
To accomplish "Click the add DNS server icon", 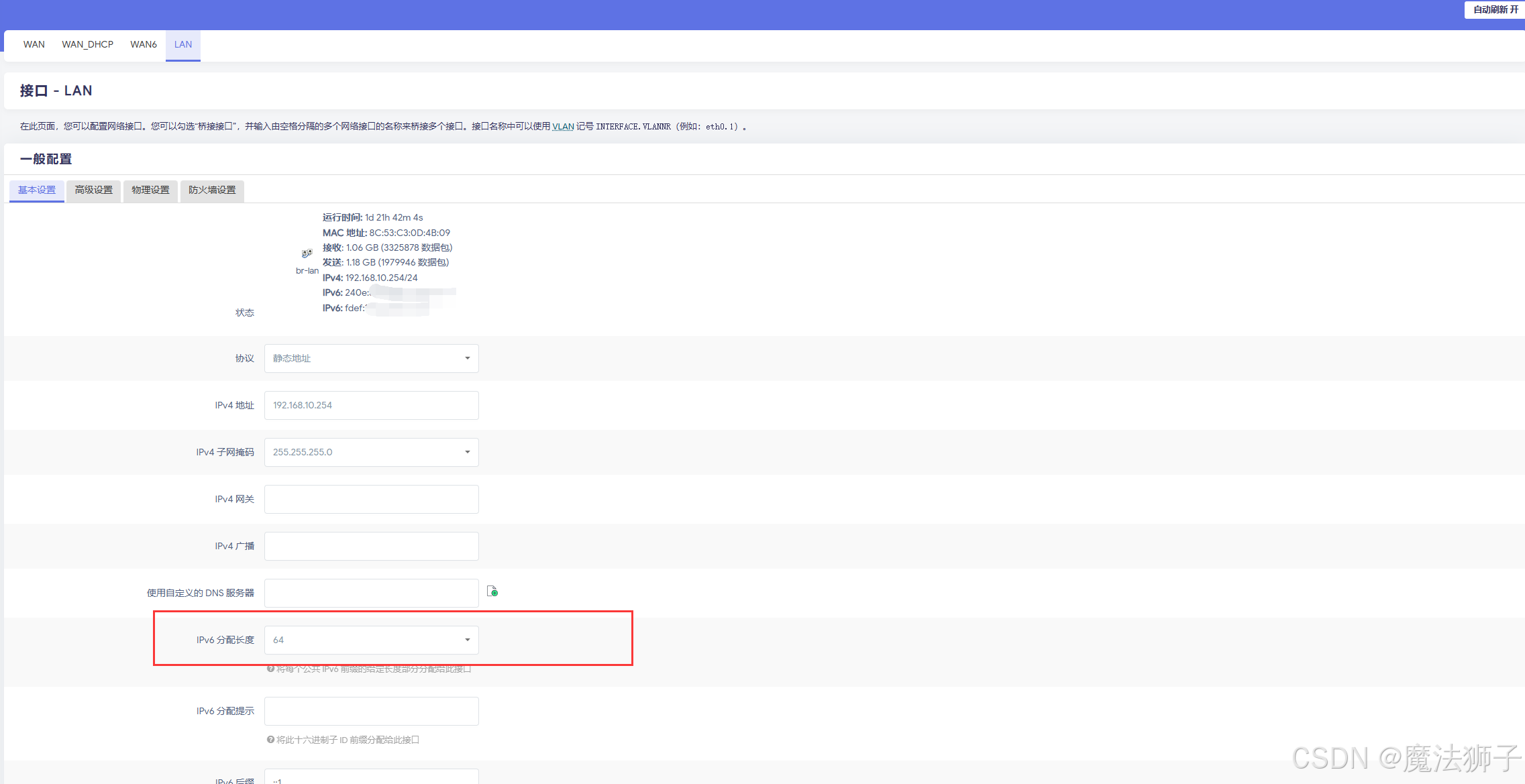I will [x=492, y=592].
